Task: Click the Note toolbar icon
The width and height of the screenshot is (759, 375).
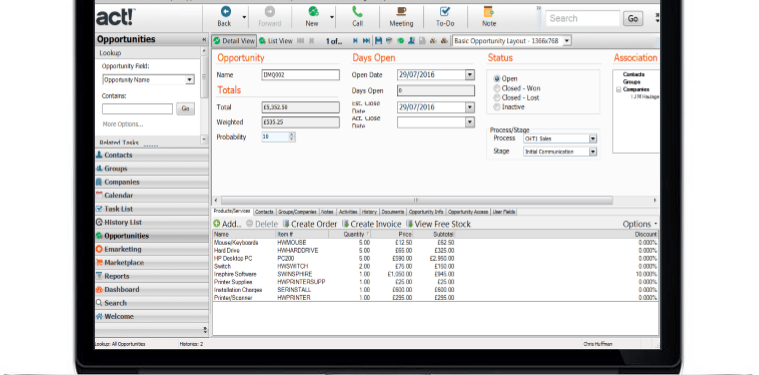Action: pos(488,12)
